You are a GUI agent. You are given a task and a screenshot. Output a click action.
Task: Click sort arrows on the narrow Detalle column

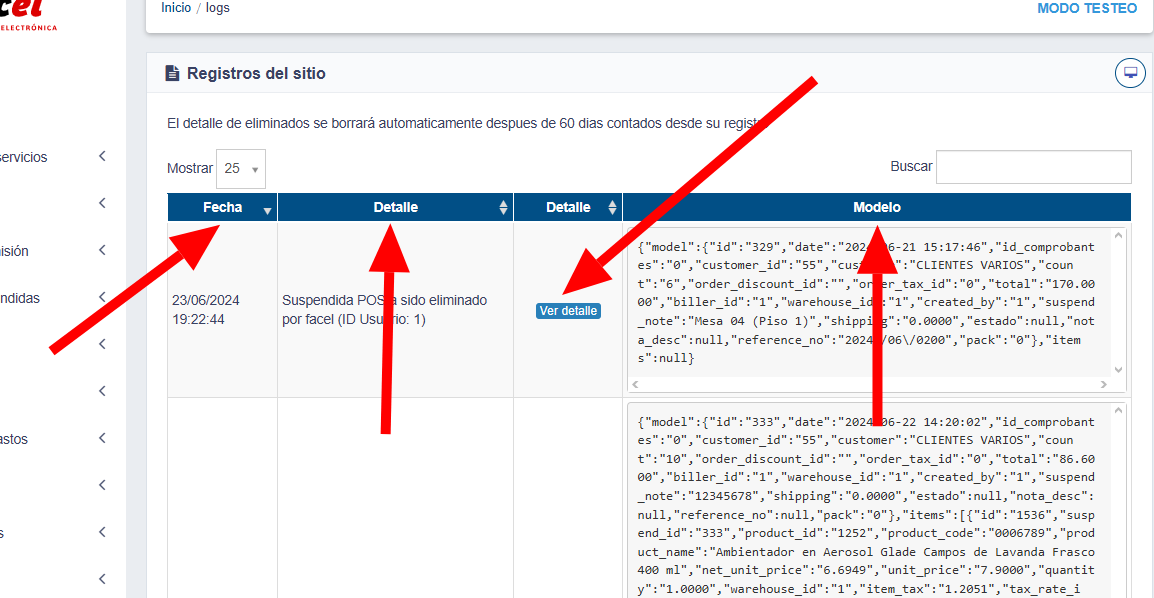point(612,208)
